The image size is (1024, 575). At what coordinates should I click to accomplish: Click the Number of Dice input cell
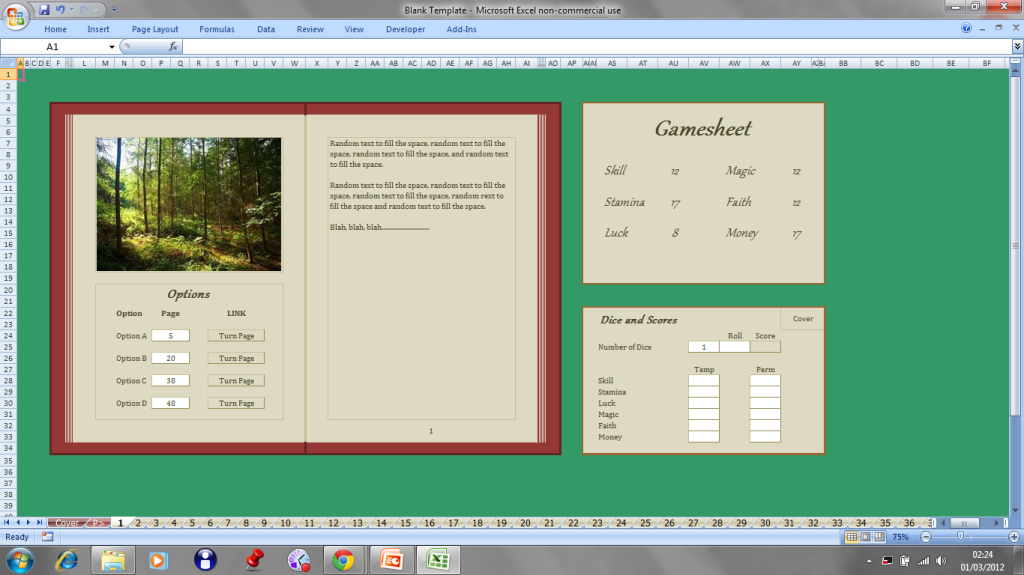click(703, 347)
